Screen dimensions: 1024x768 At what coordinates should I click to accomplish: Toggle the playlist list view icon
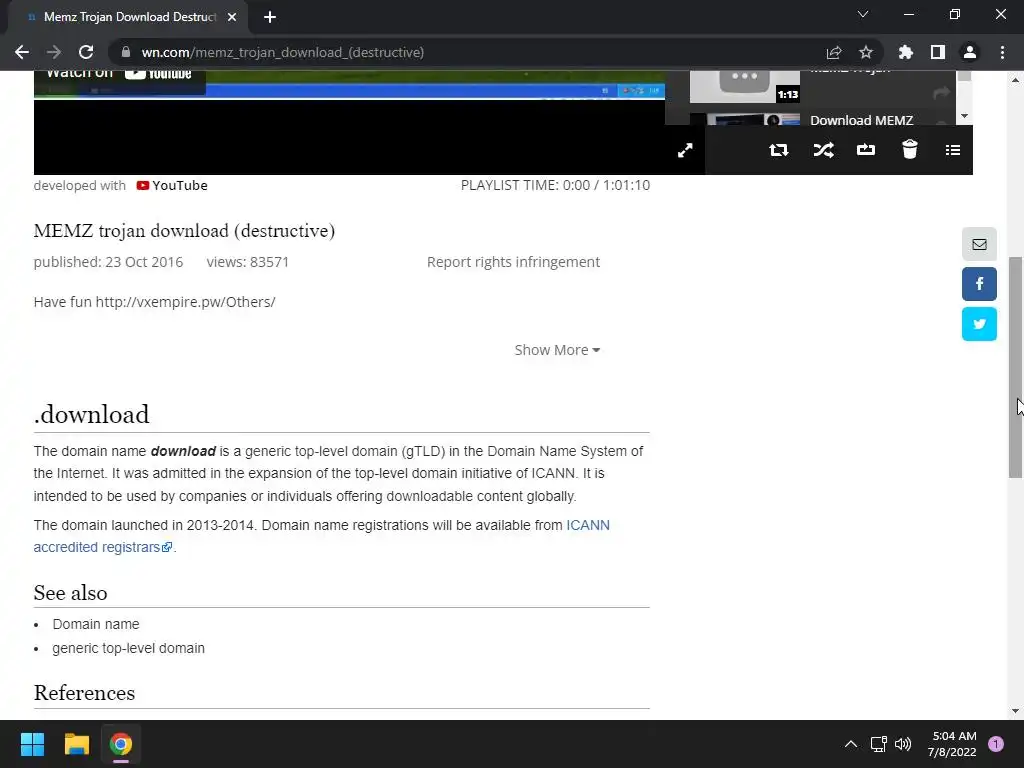(953, 150)
